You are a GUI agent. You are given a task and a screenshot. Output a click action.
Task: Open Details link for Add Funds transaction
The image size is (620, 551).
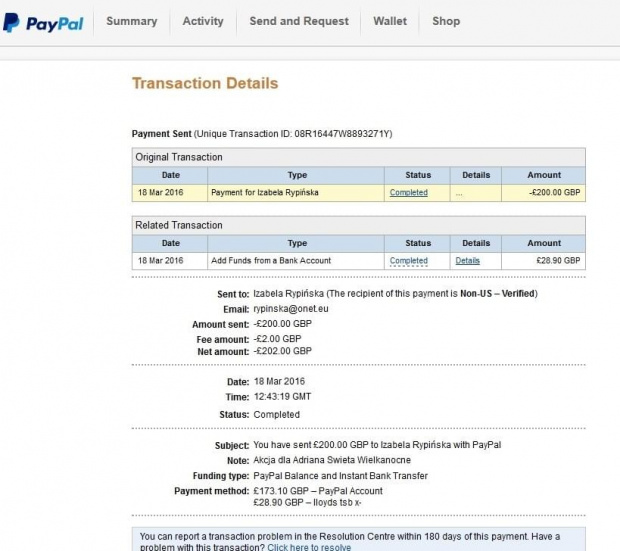point(467,261)
